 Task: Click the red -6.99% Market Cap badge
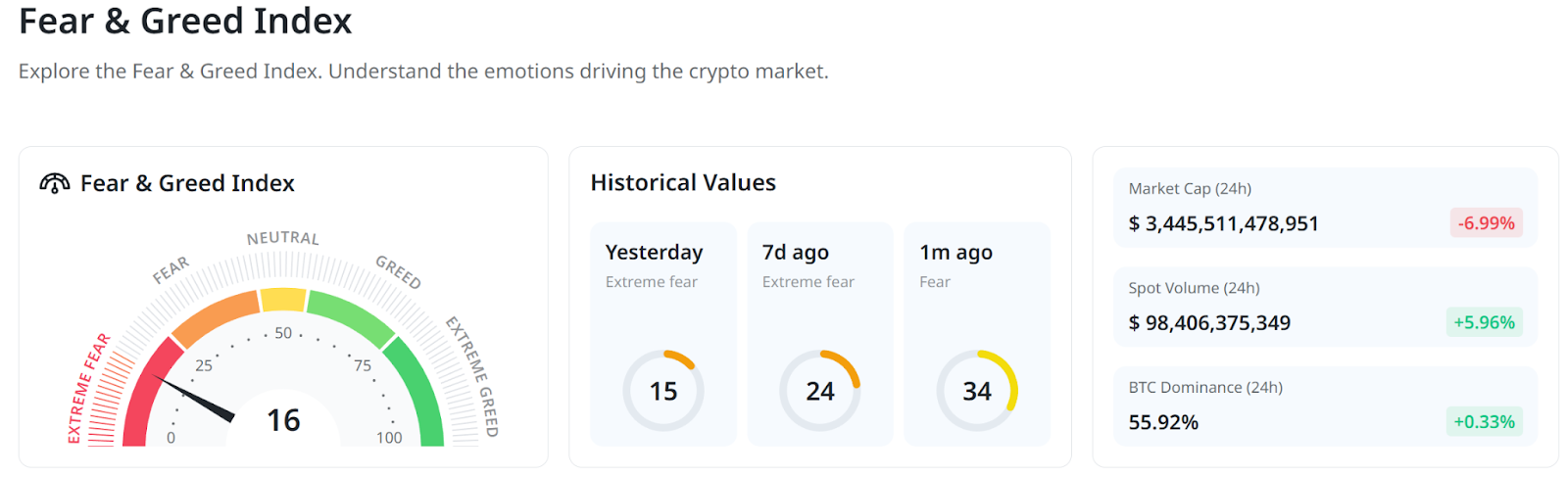click(x=1486, y=223)
